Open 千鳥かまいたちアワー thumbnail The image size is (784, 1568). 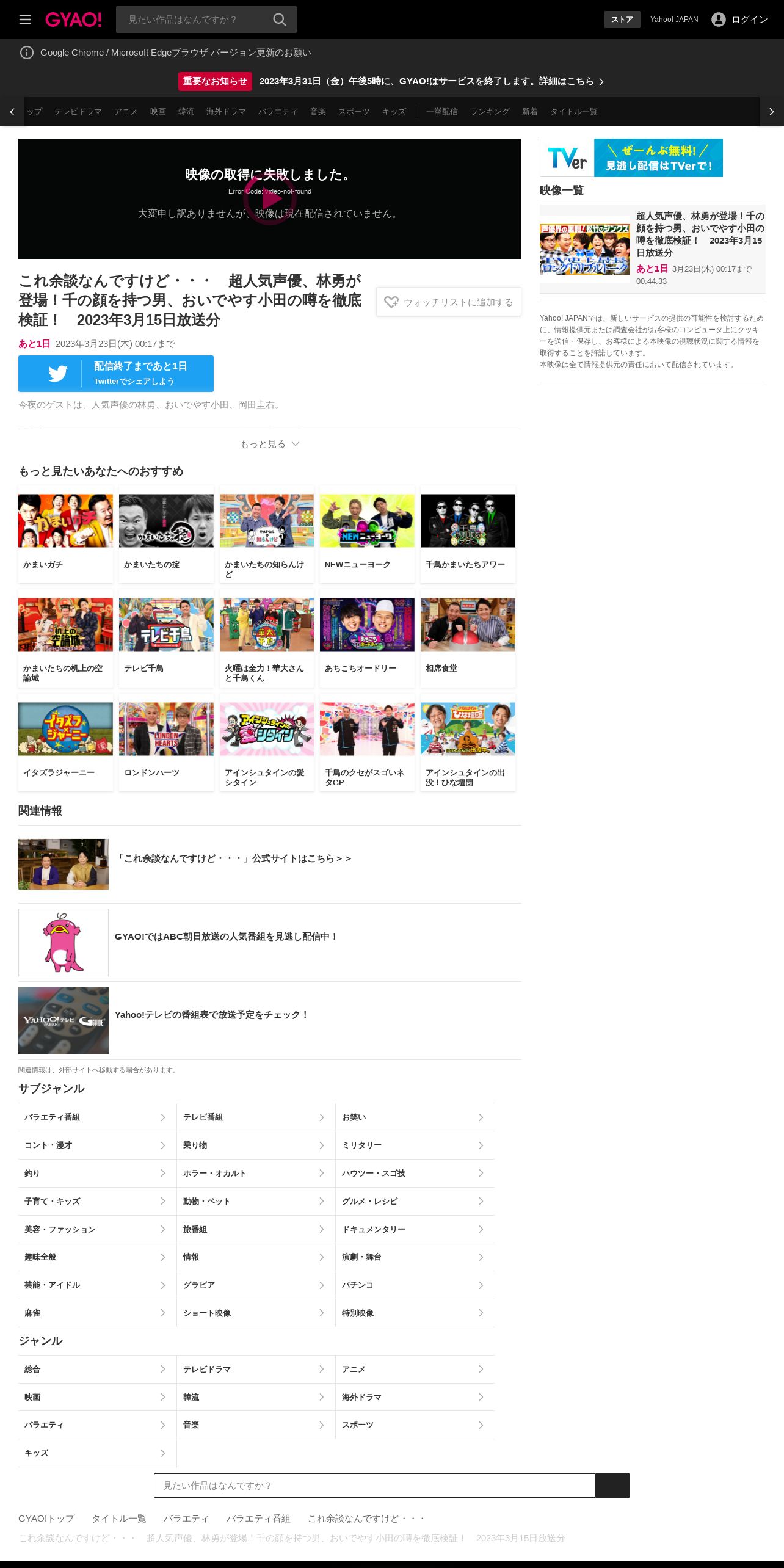pyautogui.click(x=468, y=521)
